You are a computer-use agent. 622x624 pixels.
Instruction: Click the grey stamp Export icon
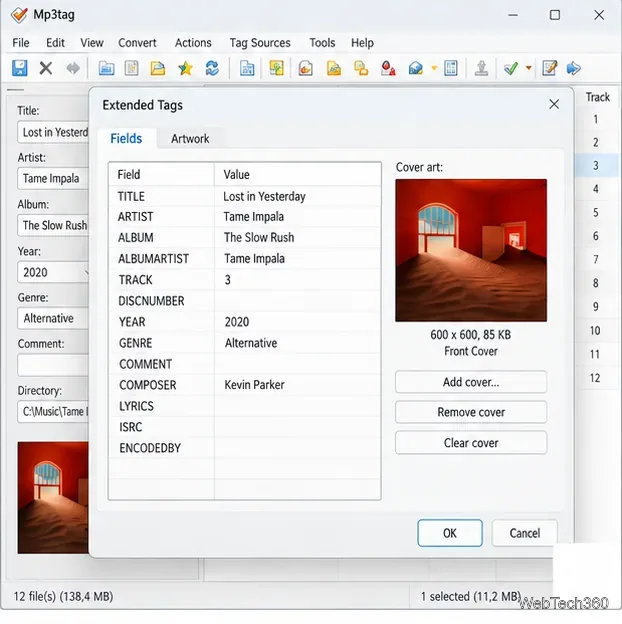482,68
